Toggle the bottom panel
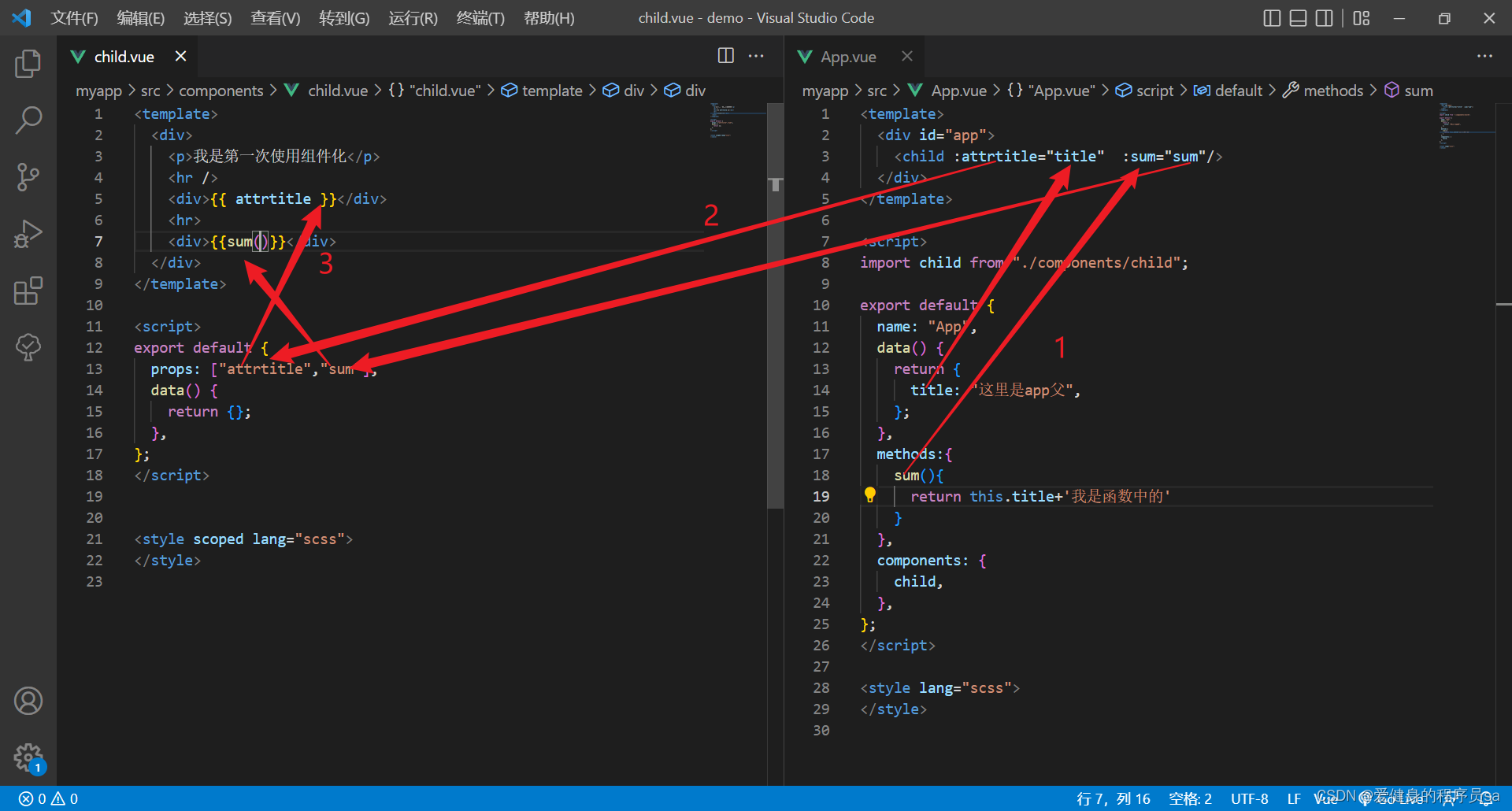This screenshot has height=811, width=1512. tap(1298, 17)
